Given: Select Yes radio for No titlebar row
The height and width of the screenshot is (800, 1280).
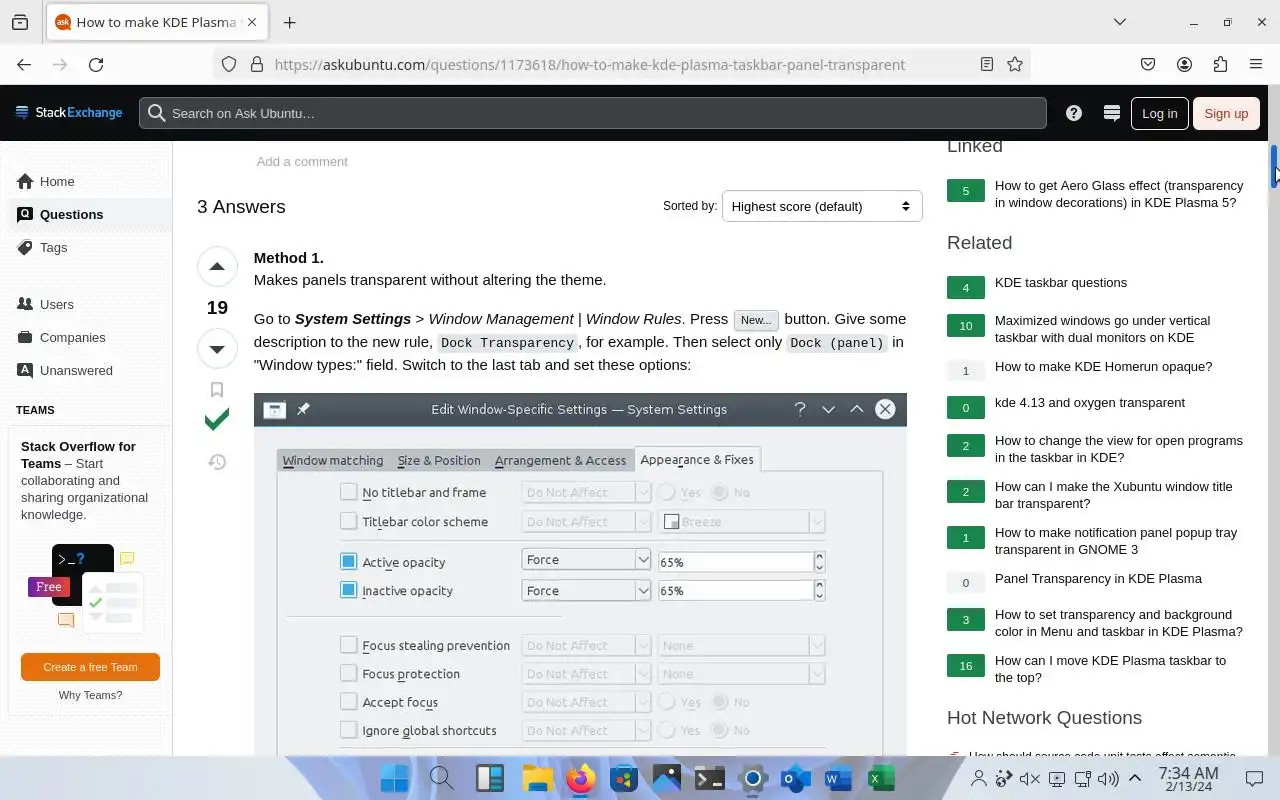Looking at the screenshot, I should click(x=667, y=492).
